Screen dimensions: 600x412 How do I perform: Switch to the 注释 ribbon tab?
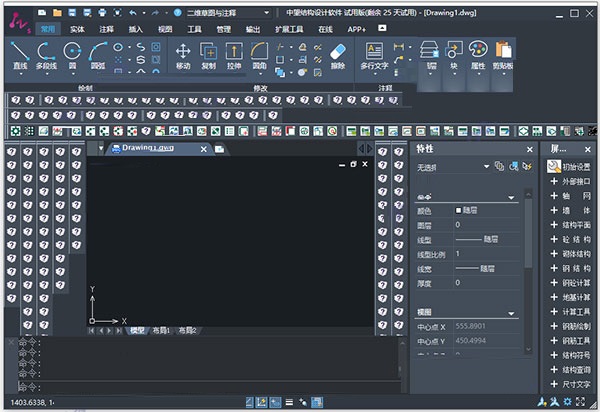106,30
